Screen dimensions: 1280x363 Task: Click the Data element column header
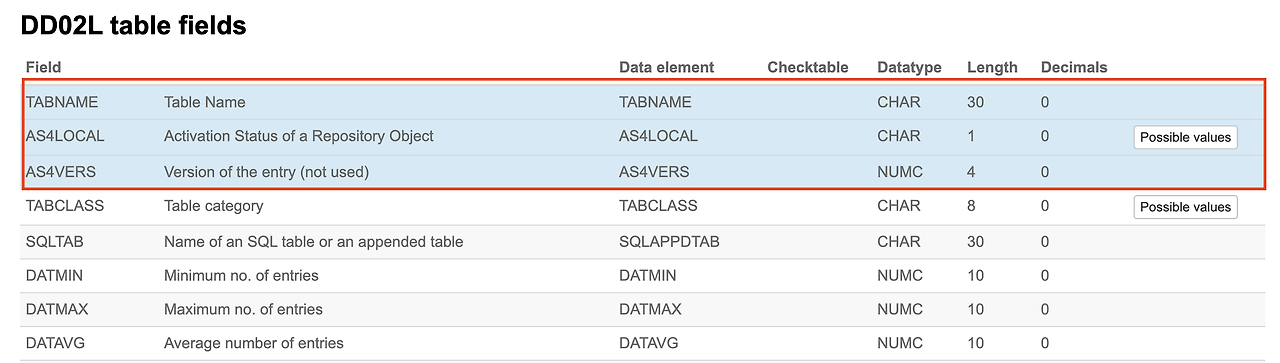point(667,67)
